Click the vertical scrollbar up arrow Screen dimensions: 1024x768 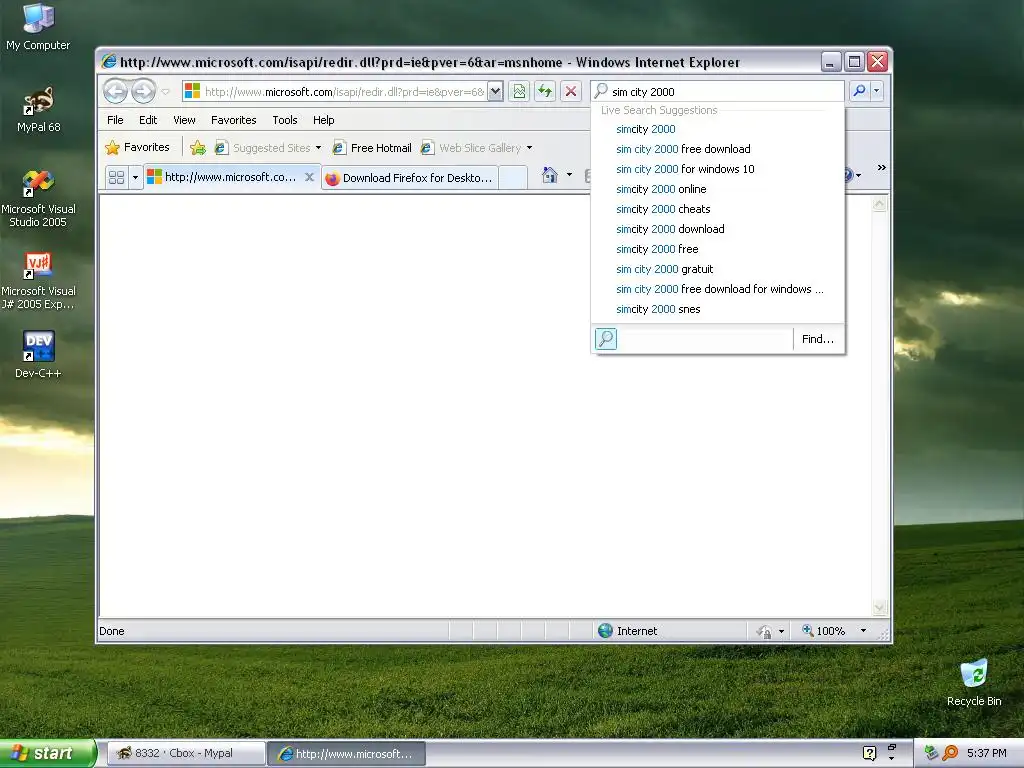pyautogui.click(x=880, y=204)
